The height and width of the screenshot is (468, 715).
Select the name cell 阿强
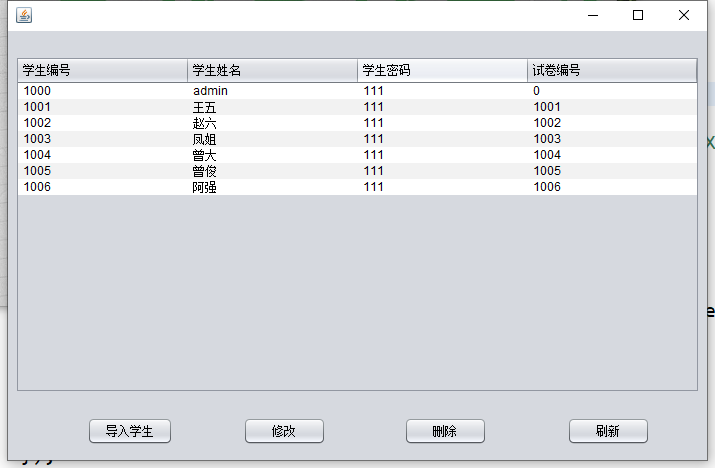pos(272,187)
